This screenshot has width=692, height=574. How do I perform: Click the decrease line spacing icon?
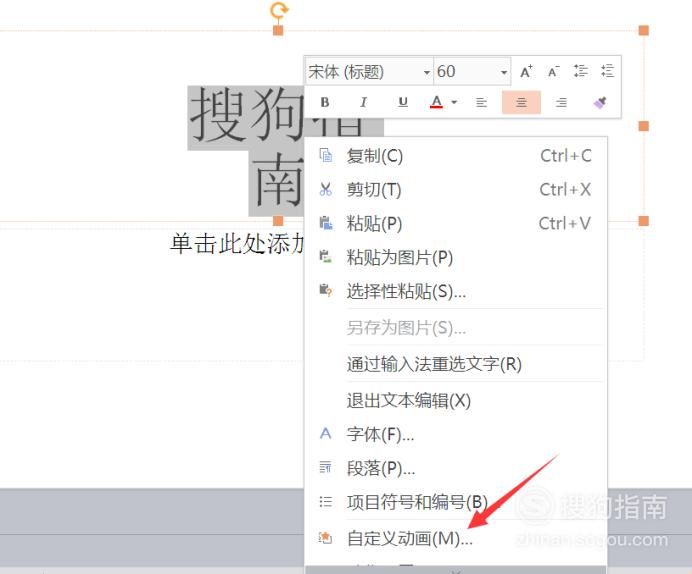click(x=607, y=71)
